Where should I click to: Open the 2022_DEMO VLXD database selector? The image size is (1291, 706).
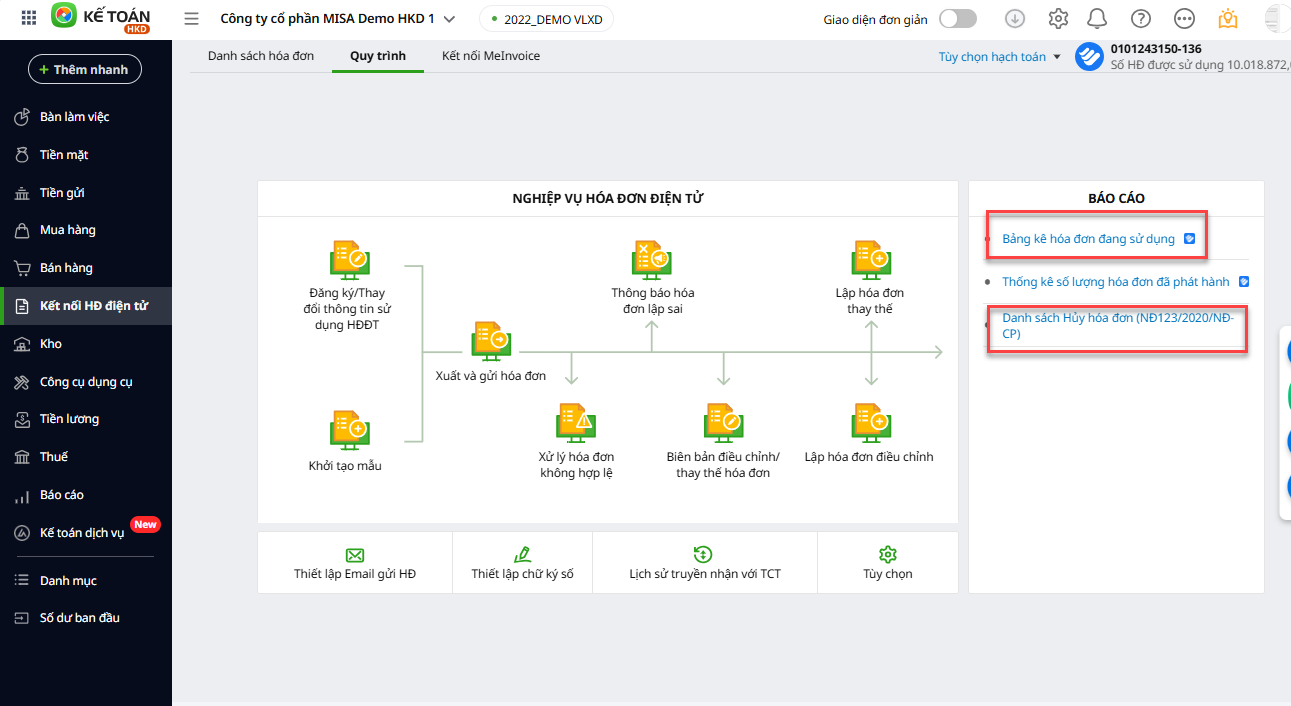[546, 19]
